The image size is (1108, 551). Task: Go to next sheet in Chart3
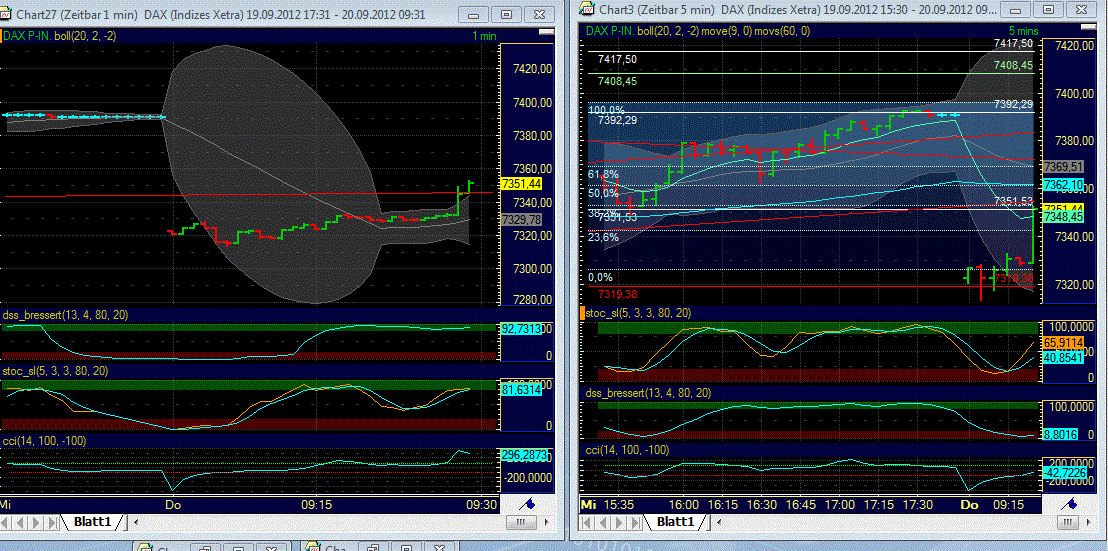618,522
